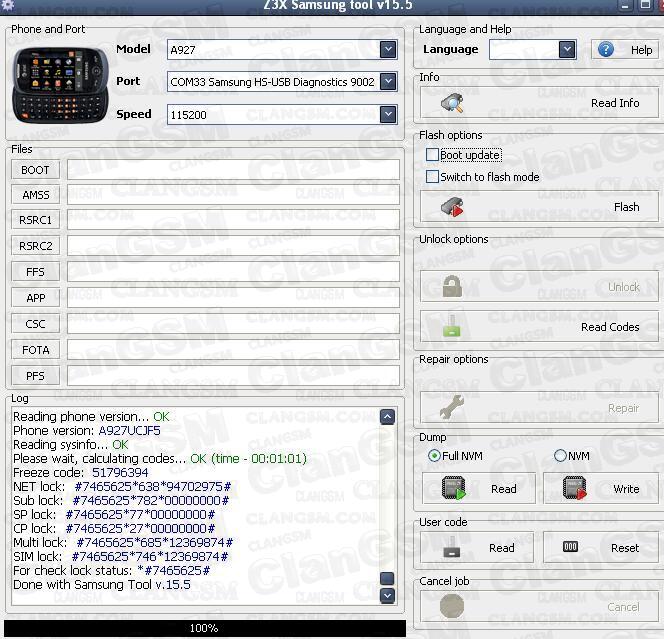Open the Speed dropdown arrow
Image resolution: width=664 pixels, height=639 pixels.
[388, 114]
